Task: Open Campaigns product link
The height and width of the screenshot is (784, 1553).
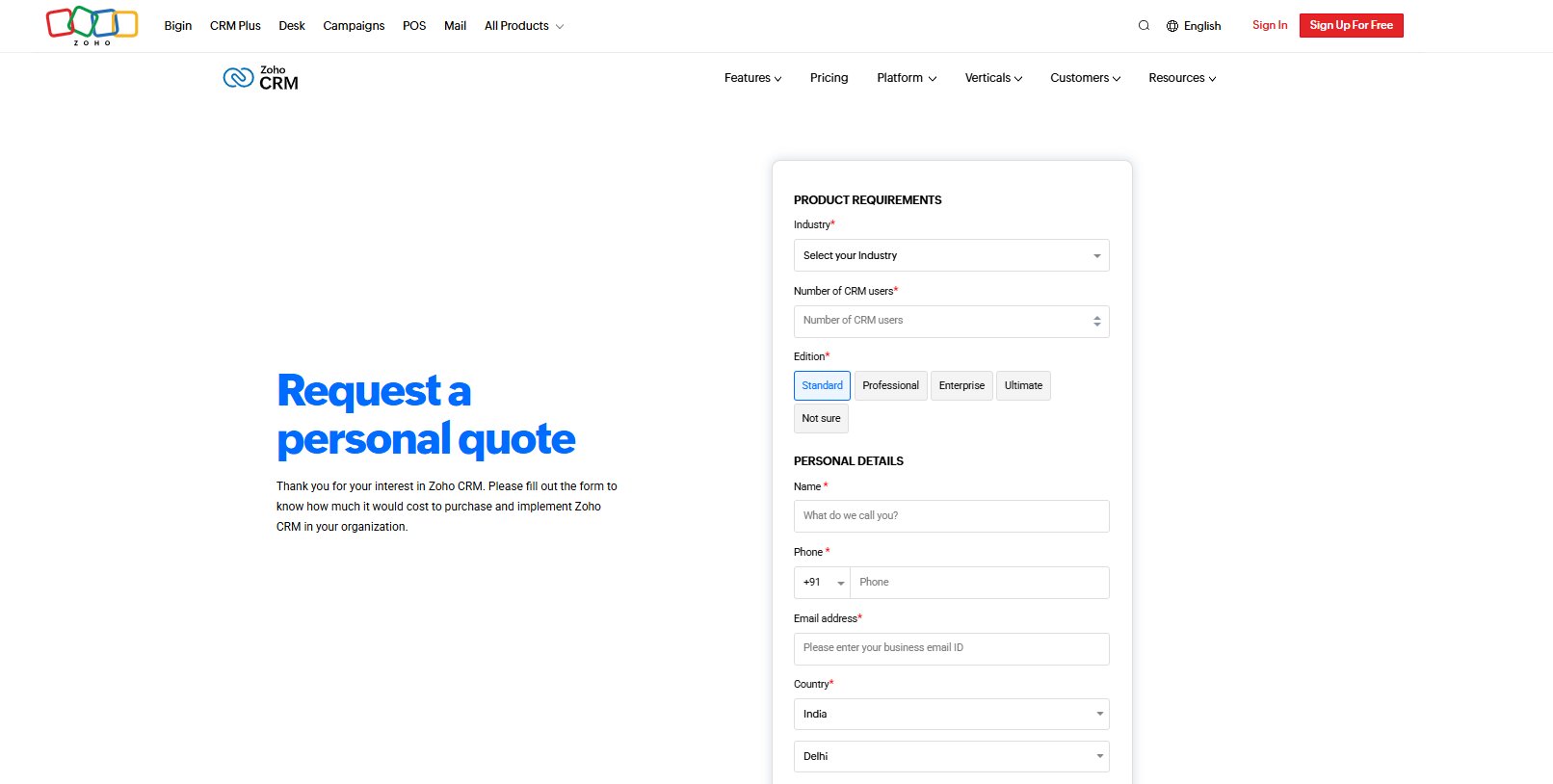Action: pyautogui.click(x=354, y=26)
